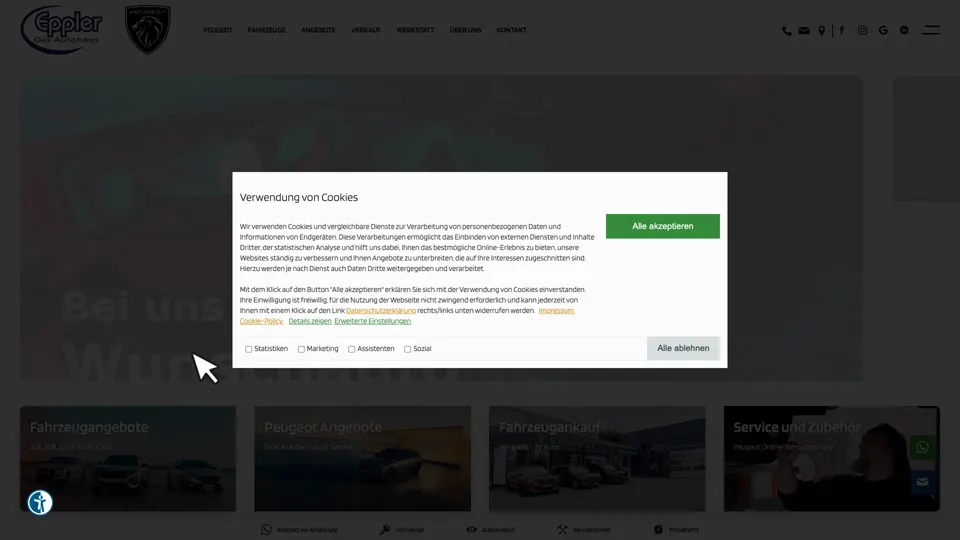Click the eye Autoankauf icon

471,530
